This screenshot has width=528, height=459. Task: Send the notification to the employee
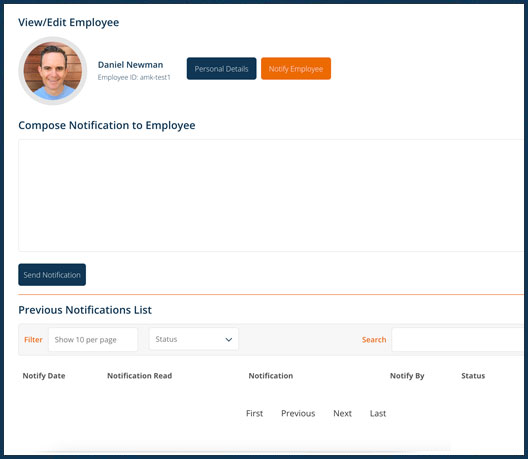52,274
